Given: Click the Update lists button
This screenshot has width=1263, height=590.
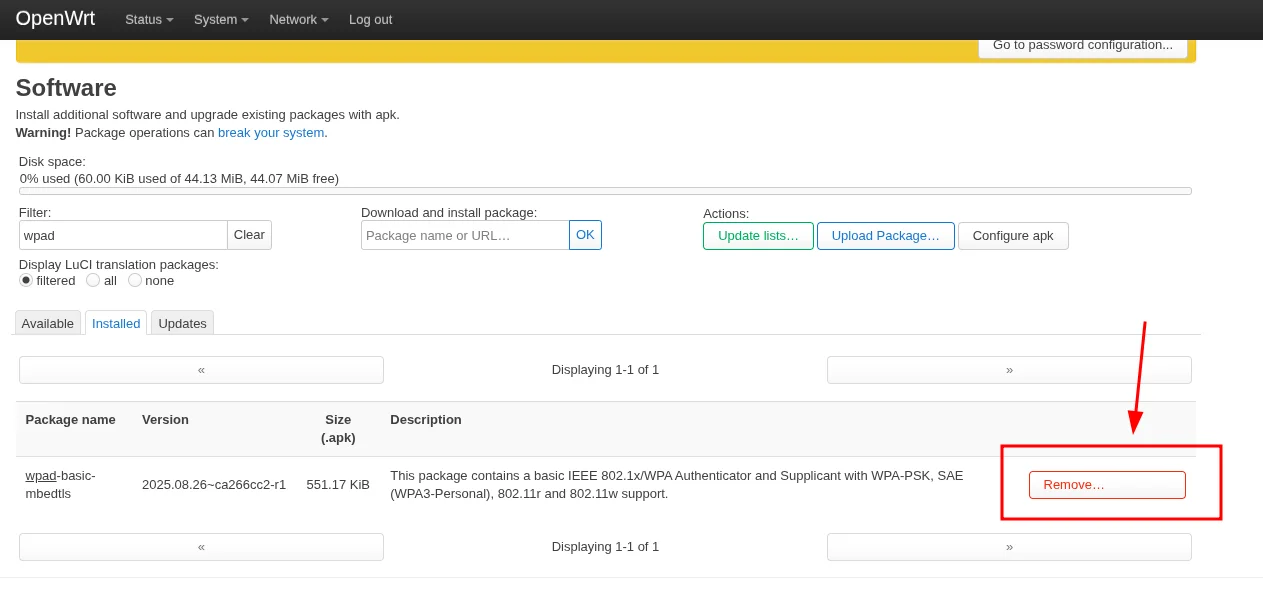Looking at the screenshot, I should (758, 235).
